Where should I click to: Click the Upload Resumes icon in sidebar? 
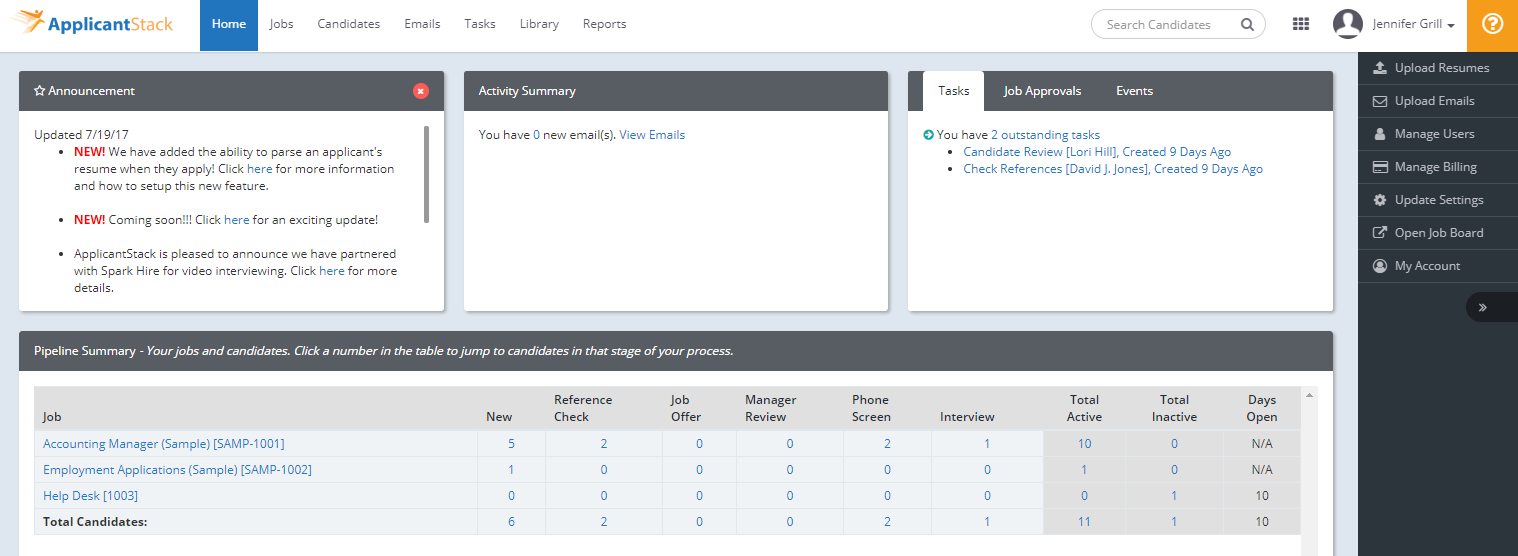point(1380,68)
